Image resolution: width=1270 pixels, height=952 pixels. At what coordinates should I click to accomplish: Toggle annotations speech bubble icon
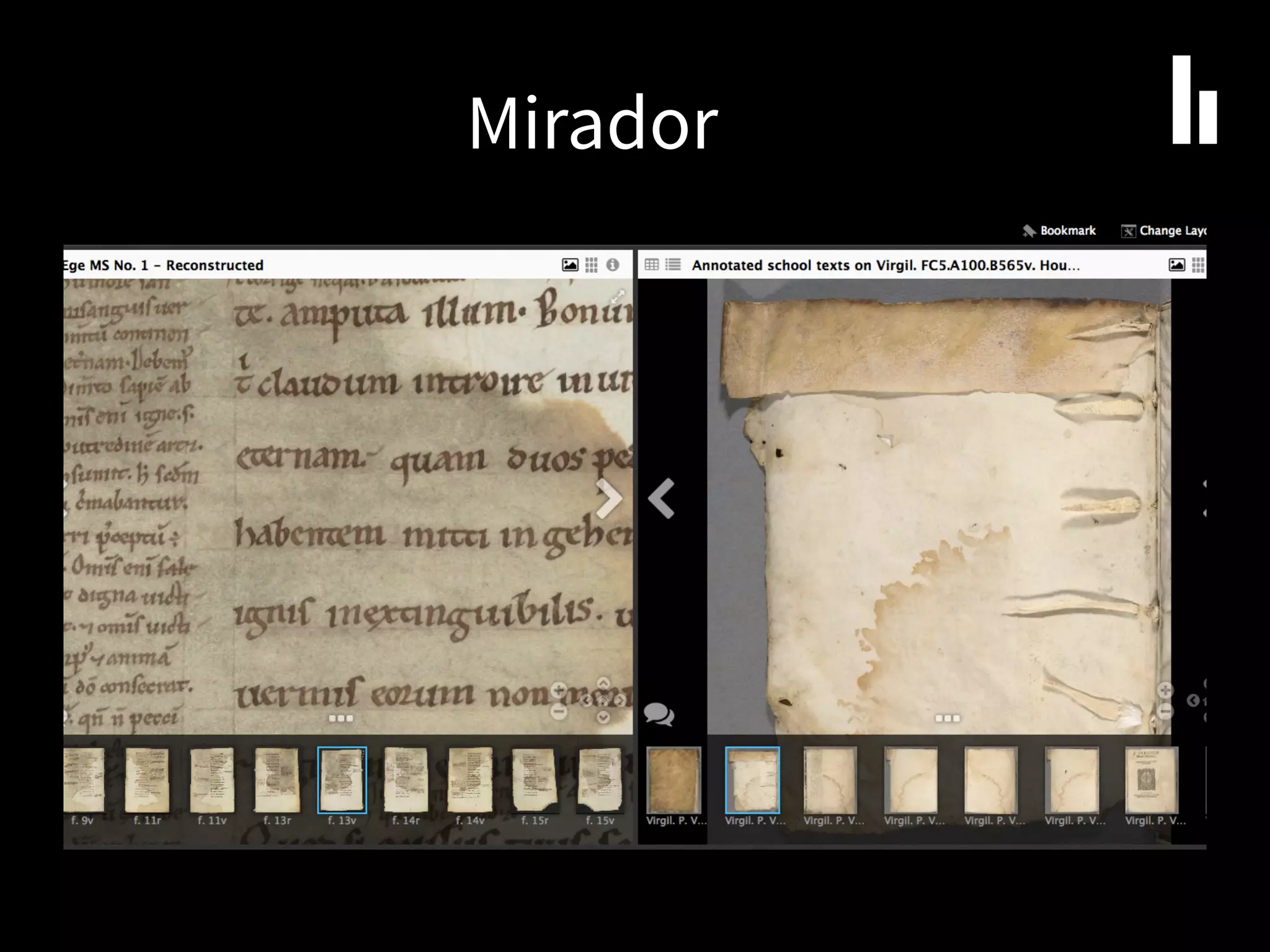coord(659,714)
